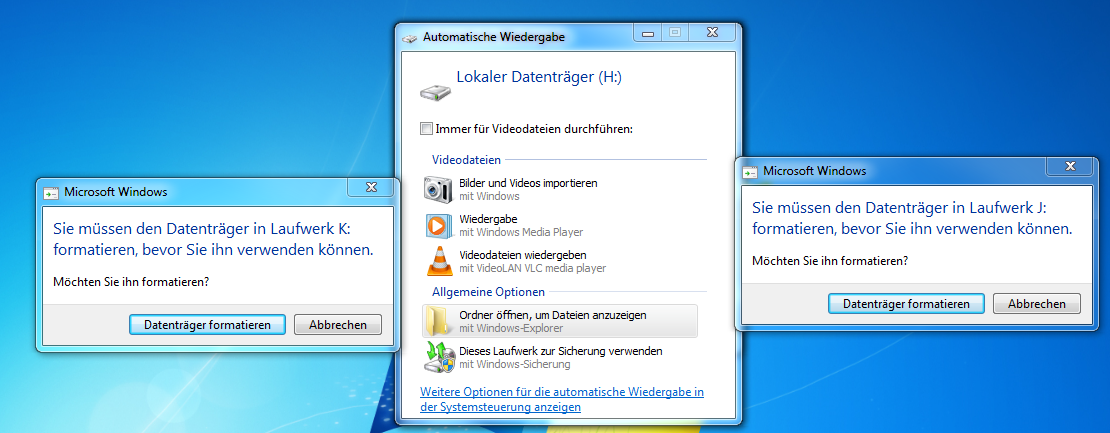Choose 'Videodateien wiedergeben' with VLC
The height and width of the screenshot is (433, 1110).
(559, 261)
